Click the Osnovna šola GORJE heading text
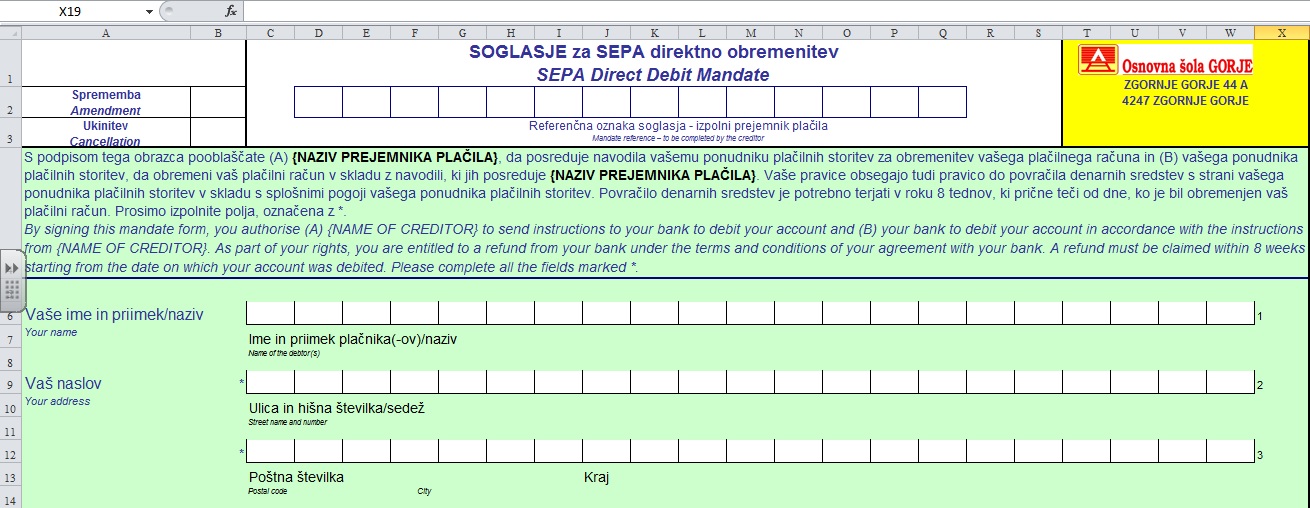The image size is (1310, 508). click(1187, 66)
